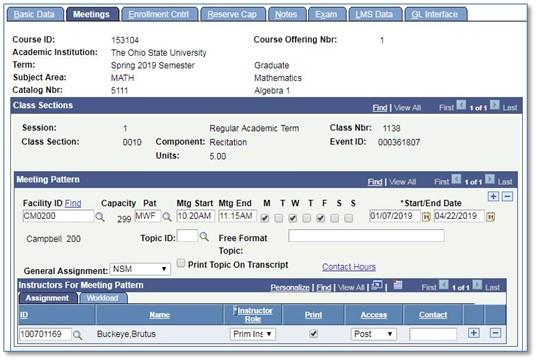This screenshot has height=360, width=536.
Task: Enable Print Topic On Transcript
Action: [x=181, y=263]
